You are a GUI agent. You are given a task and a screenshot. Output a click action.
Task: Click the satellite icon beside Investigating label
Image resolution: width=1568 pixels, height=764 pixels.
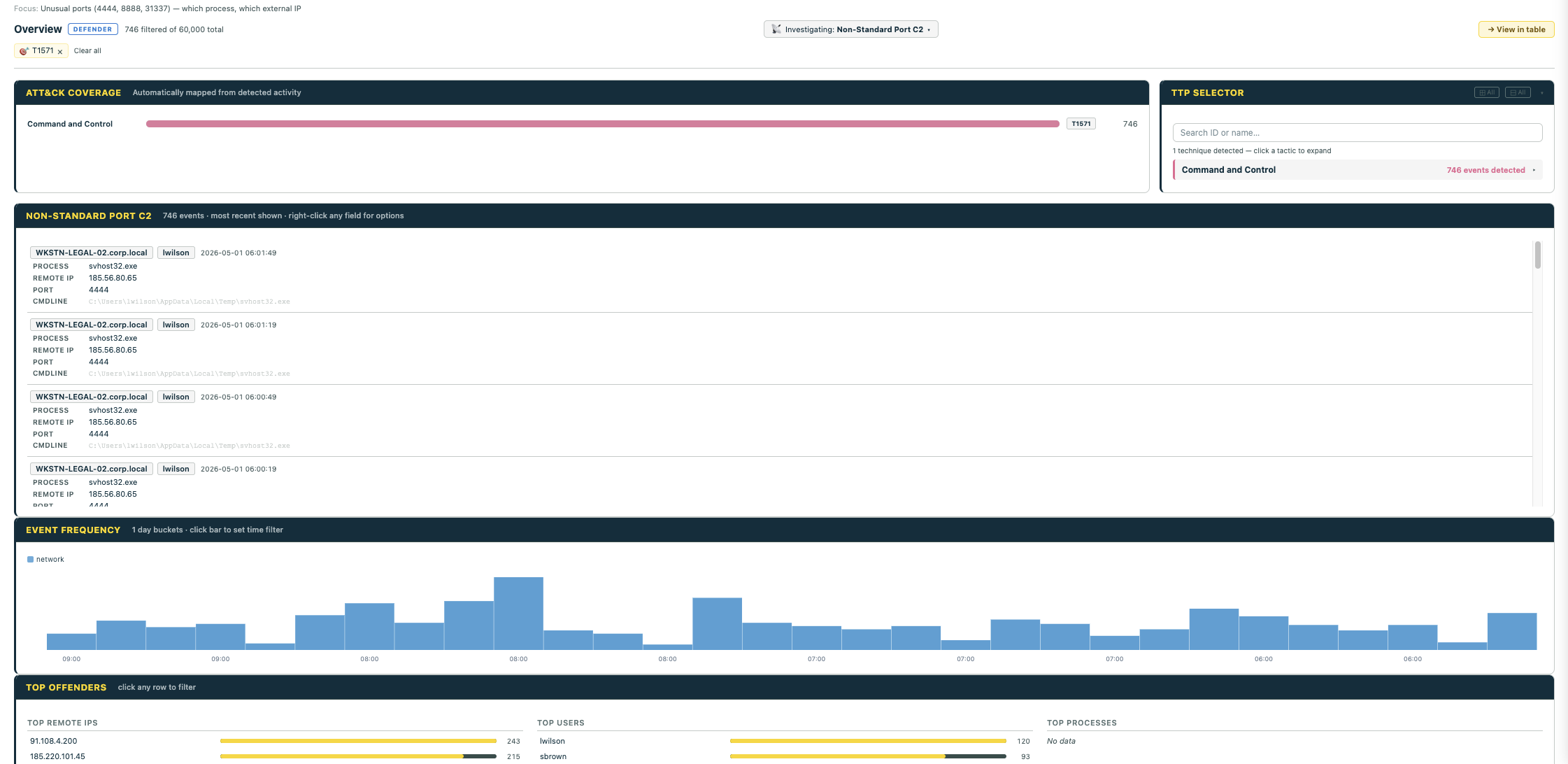pos(776,29)
